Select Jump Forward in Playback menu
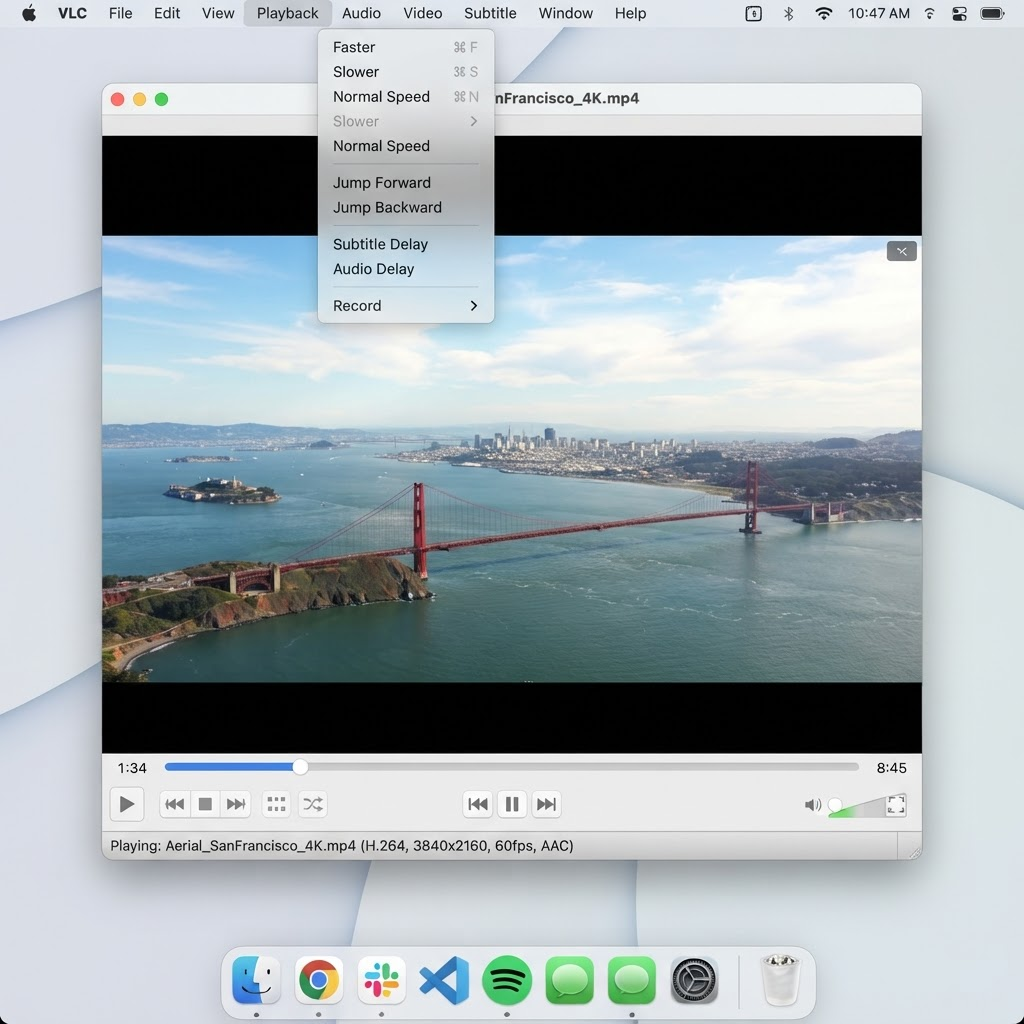Screen dimensions: 1024x1024 coord(406,182)
